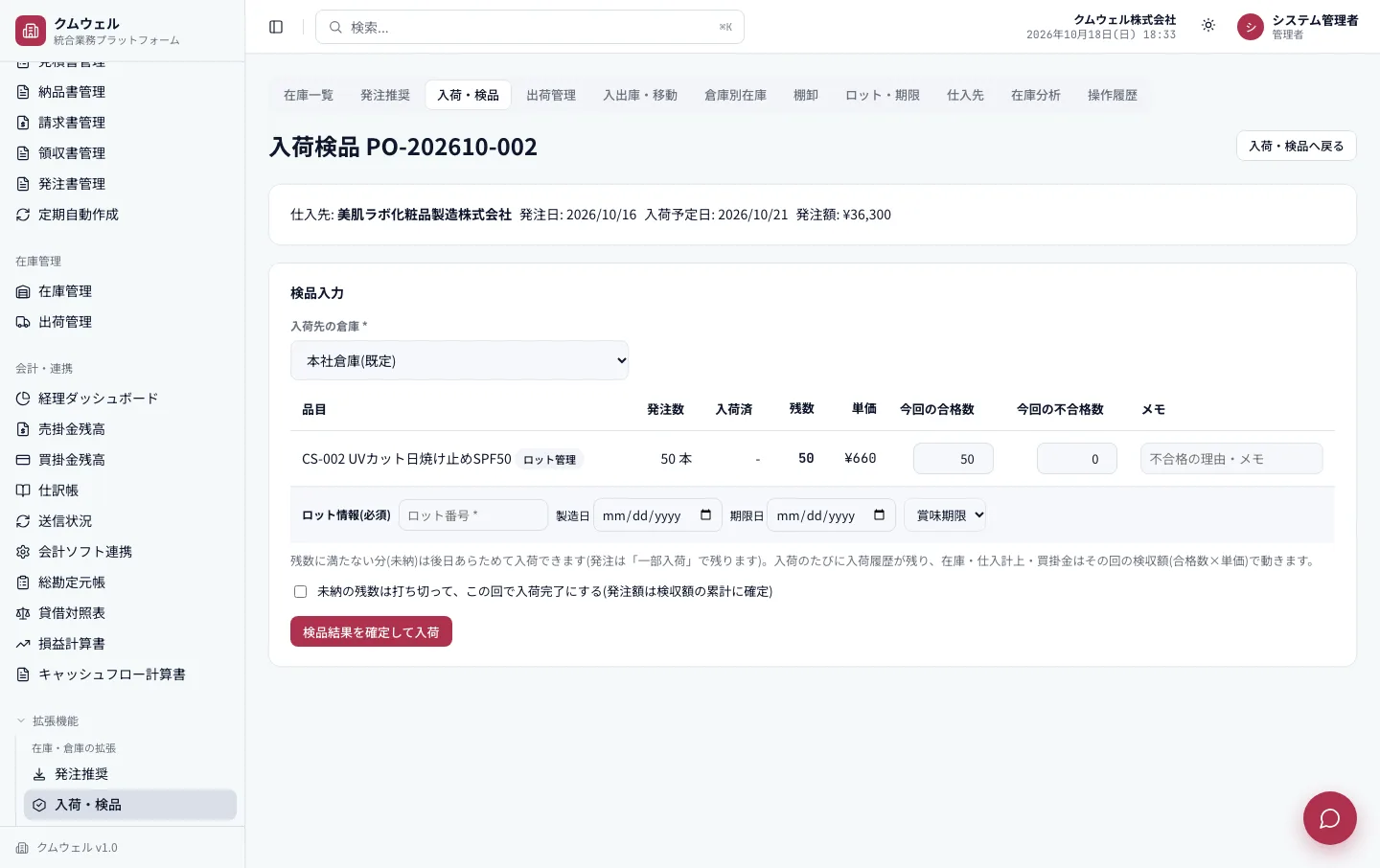Open the user avatar シ
The height and width of the screenshot is (868, 1380).
(1251, 27)
